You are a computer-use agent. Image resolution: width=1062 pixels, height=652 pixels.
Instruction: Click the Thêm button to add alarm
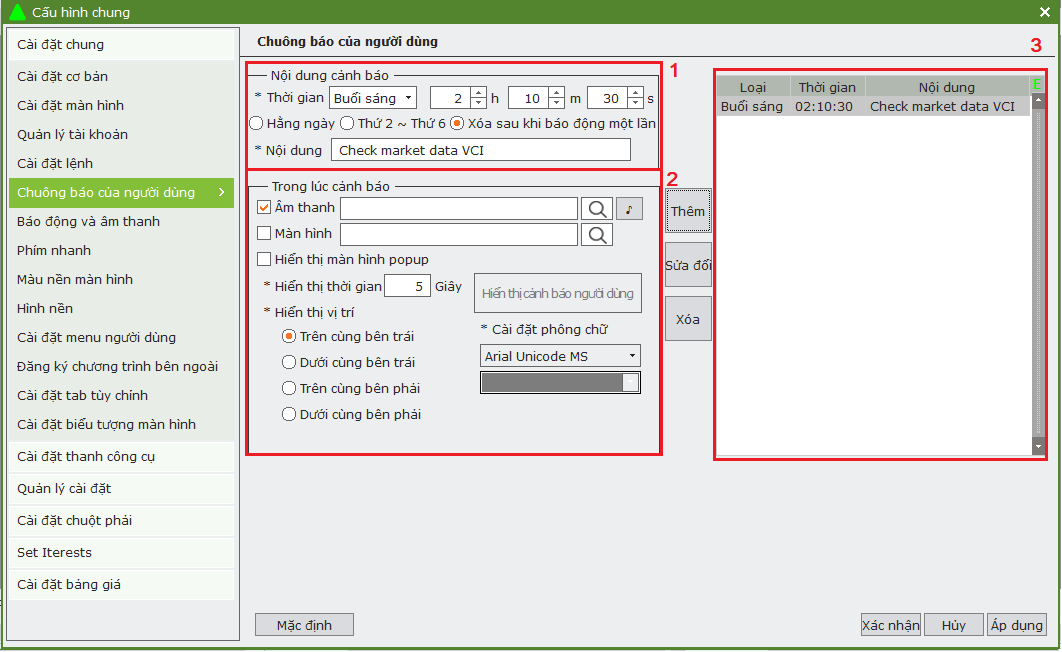coord(688,211)
